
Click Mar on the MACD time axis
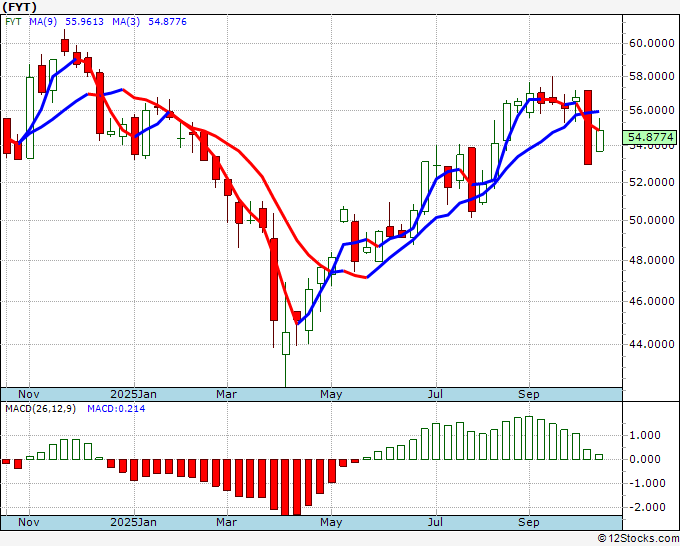[227, 522]
